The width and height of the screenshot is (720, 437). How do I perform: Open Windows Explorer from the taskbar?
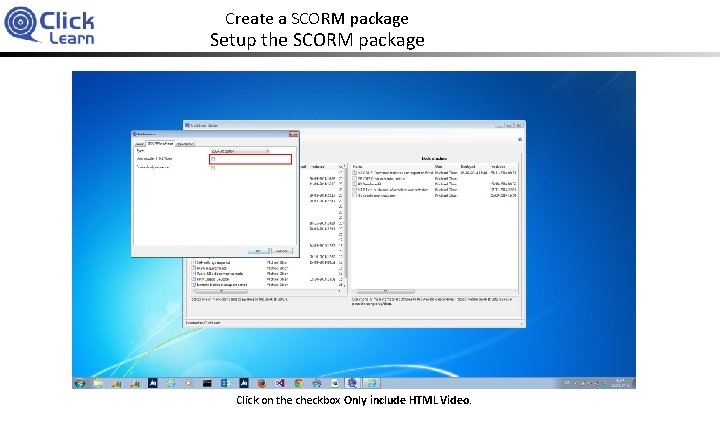(x=98, y=383)
